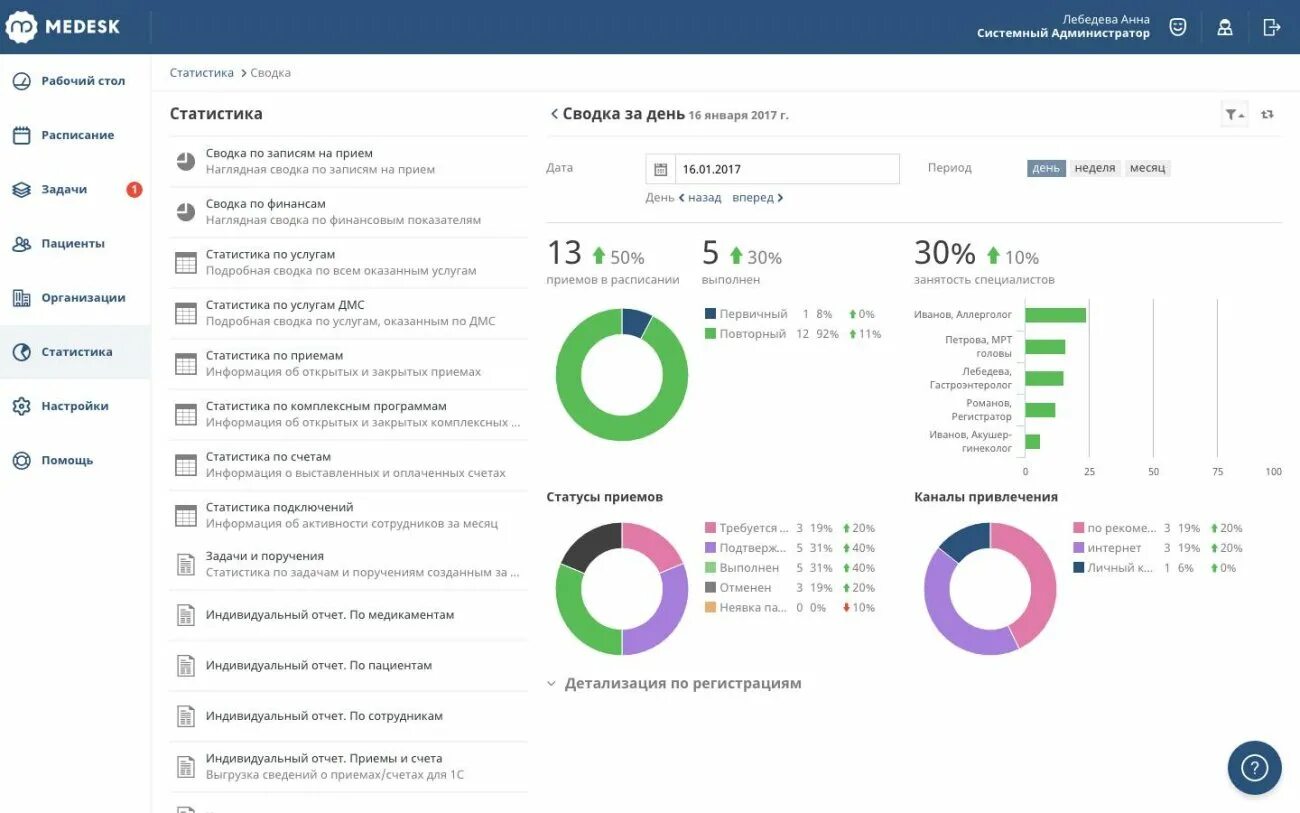The height and width of the screenshot is (813, 1300).
Task: Click pie icon of Сводка по записям на прием
Action: [185, 161]
